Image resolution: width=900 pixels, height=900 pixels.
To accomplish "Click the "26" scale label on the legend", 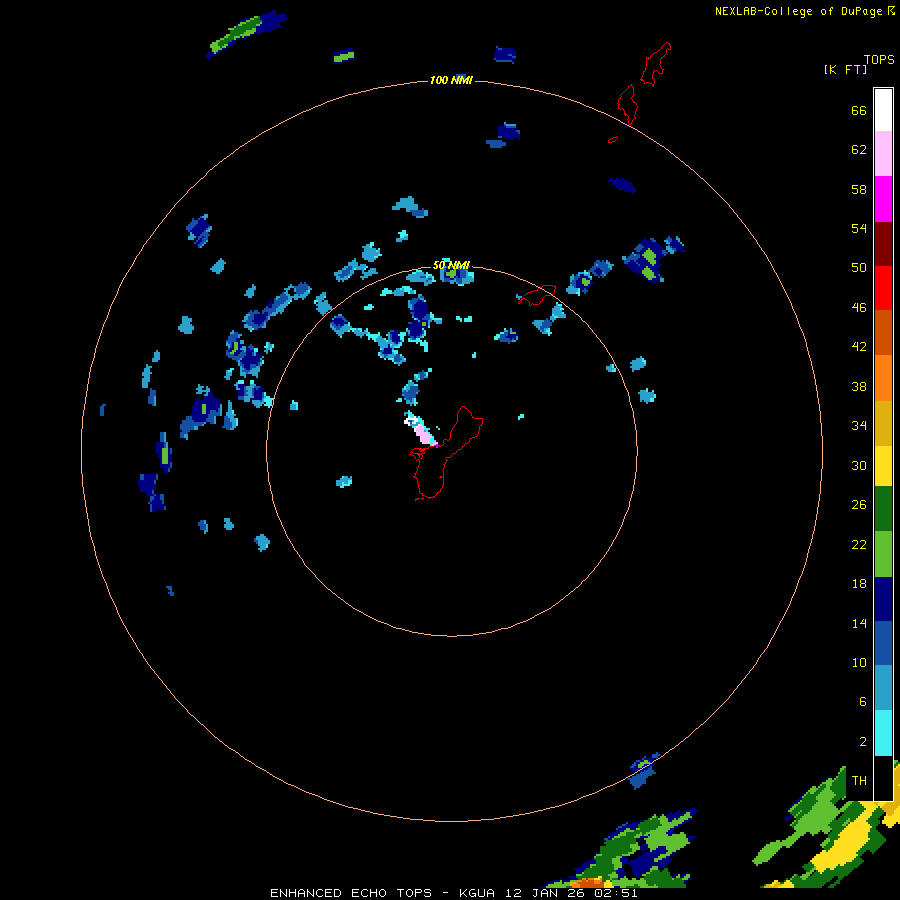I will (859, 505).
